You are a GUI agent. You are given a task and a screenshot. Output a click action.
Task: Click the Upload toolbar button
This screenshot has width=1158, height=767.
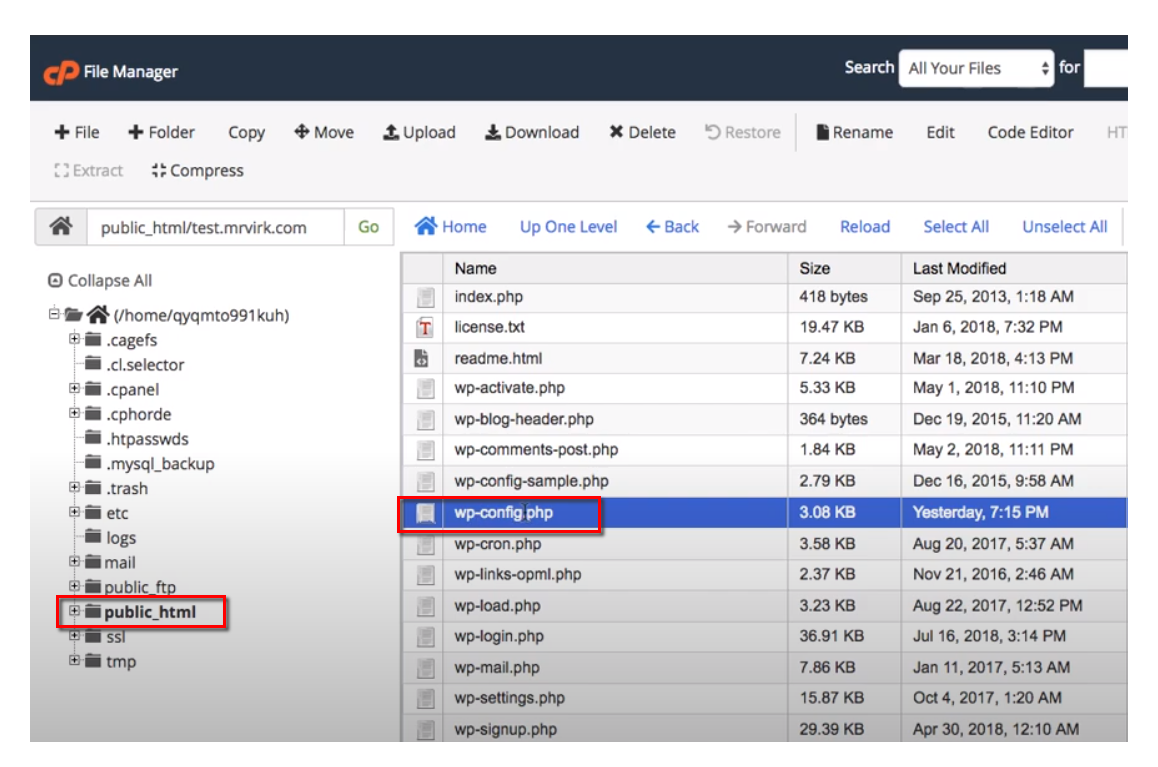click(419, 132)
